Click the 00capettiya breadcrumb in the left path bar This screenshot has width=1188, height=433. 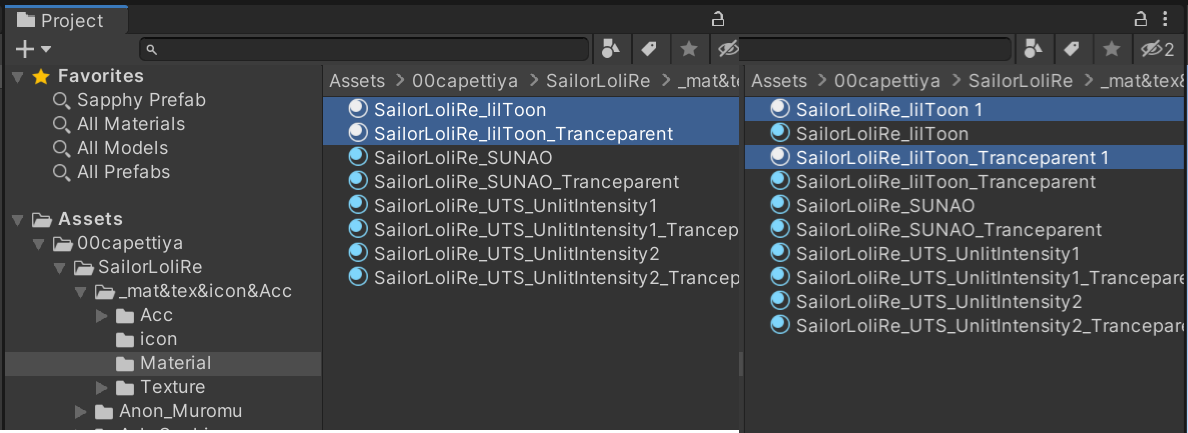(464, 81)
